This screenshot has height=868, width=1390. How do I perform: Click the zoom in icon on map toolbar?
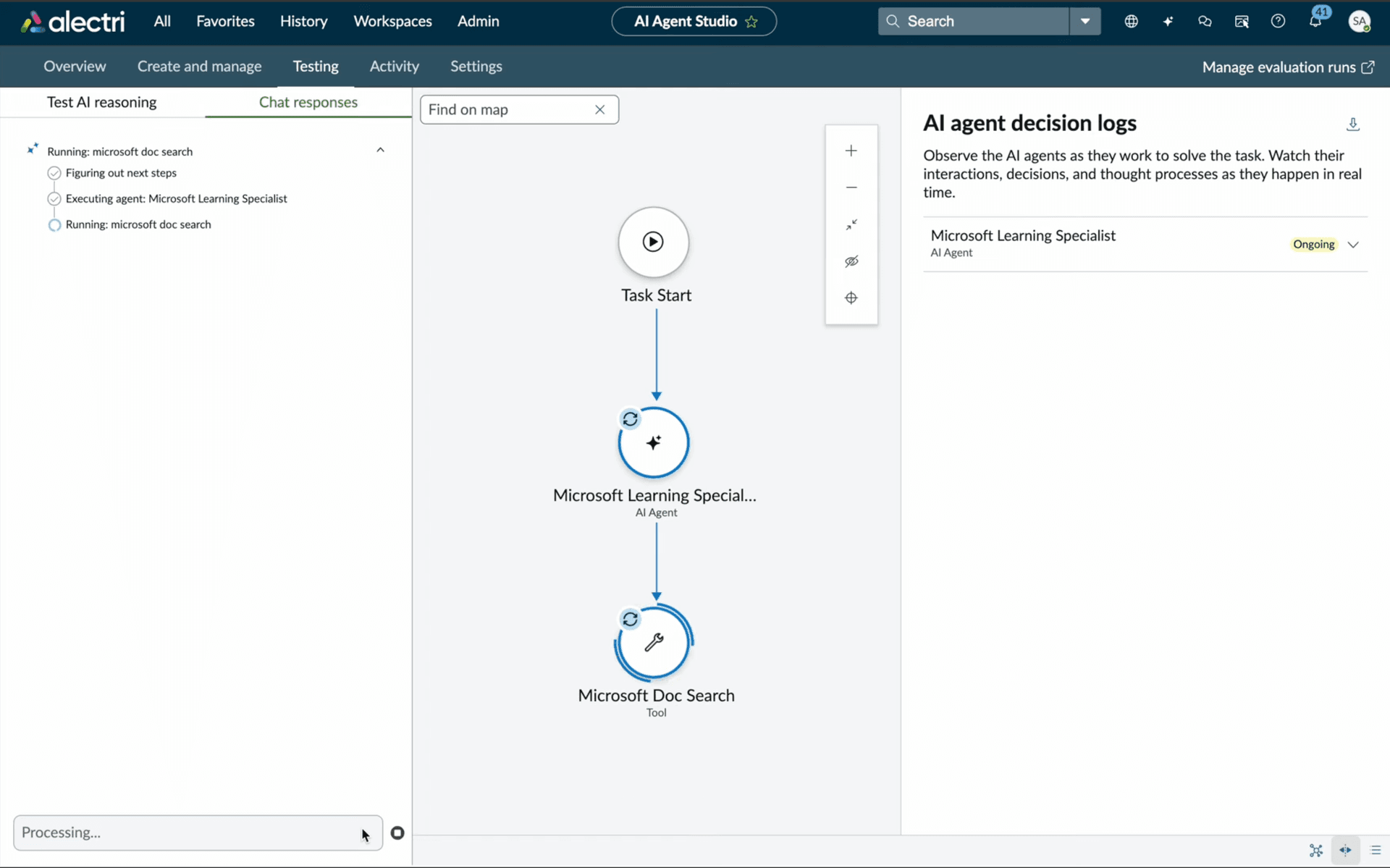click(x=851, y=151)
